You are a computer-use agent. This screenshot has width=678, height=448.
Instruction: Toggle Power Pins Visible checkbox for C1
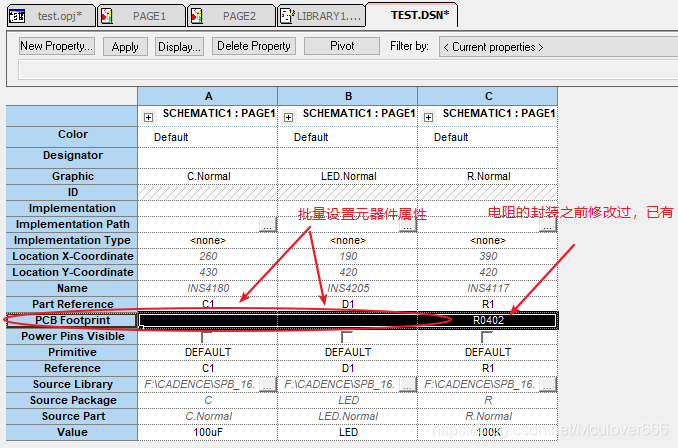pyautogui.click(x=207, y=337)
